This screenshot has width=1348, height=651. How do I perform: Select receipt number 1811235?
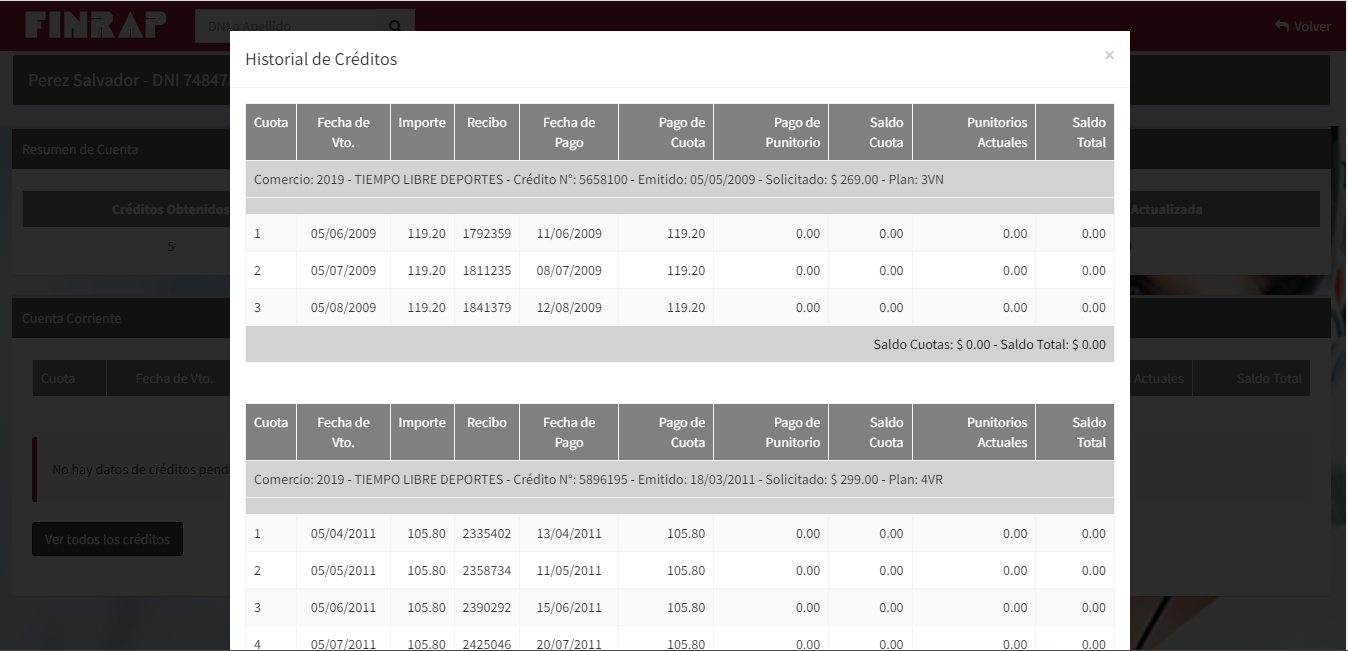pos(487,271)
